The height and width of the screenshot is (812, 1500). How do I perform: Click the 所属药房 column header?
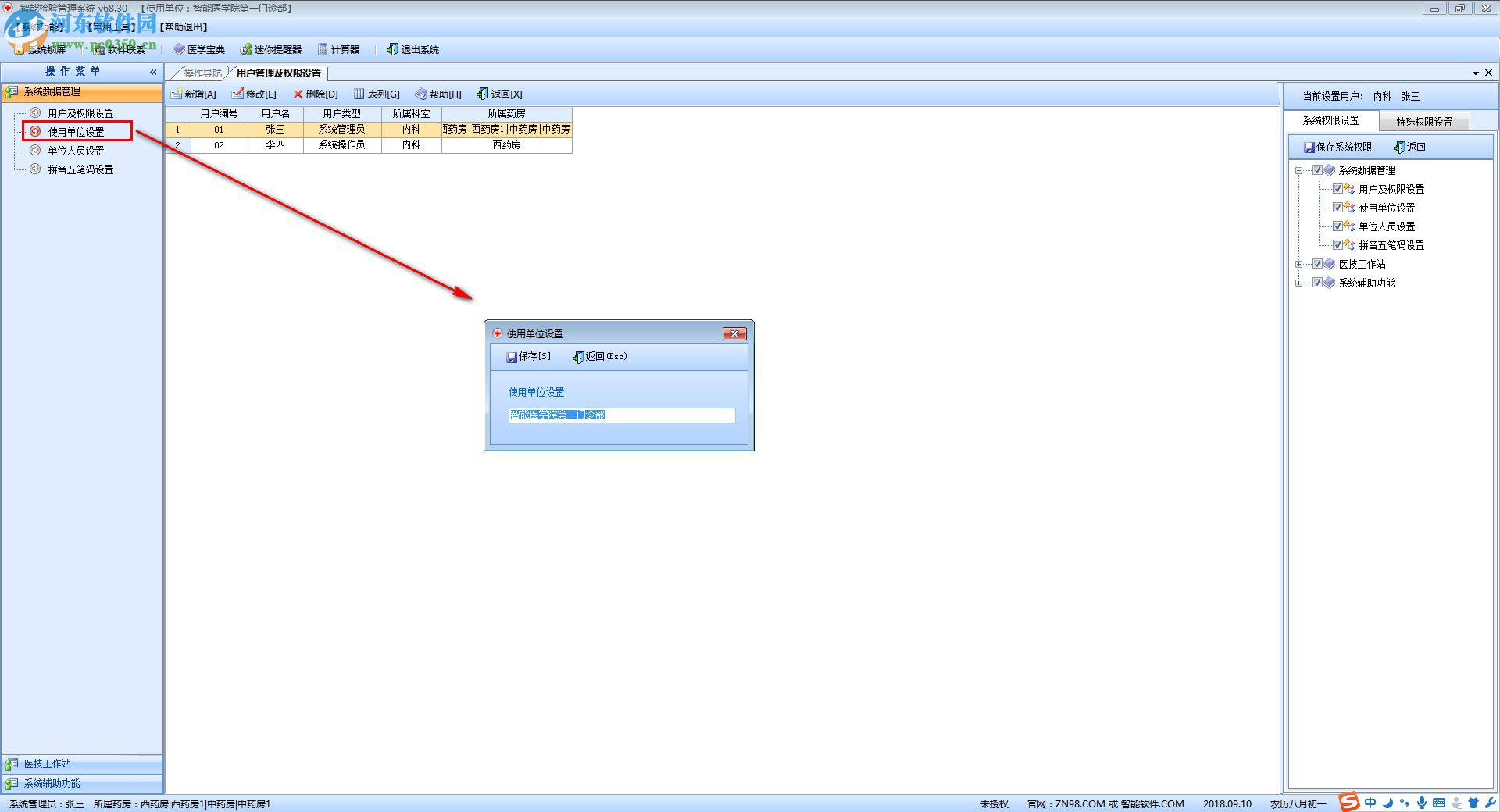pyautogui.click(x=507, y=114)
